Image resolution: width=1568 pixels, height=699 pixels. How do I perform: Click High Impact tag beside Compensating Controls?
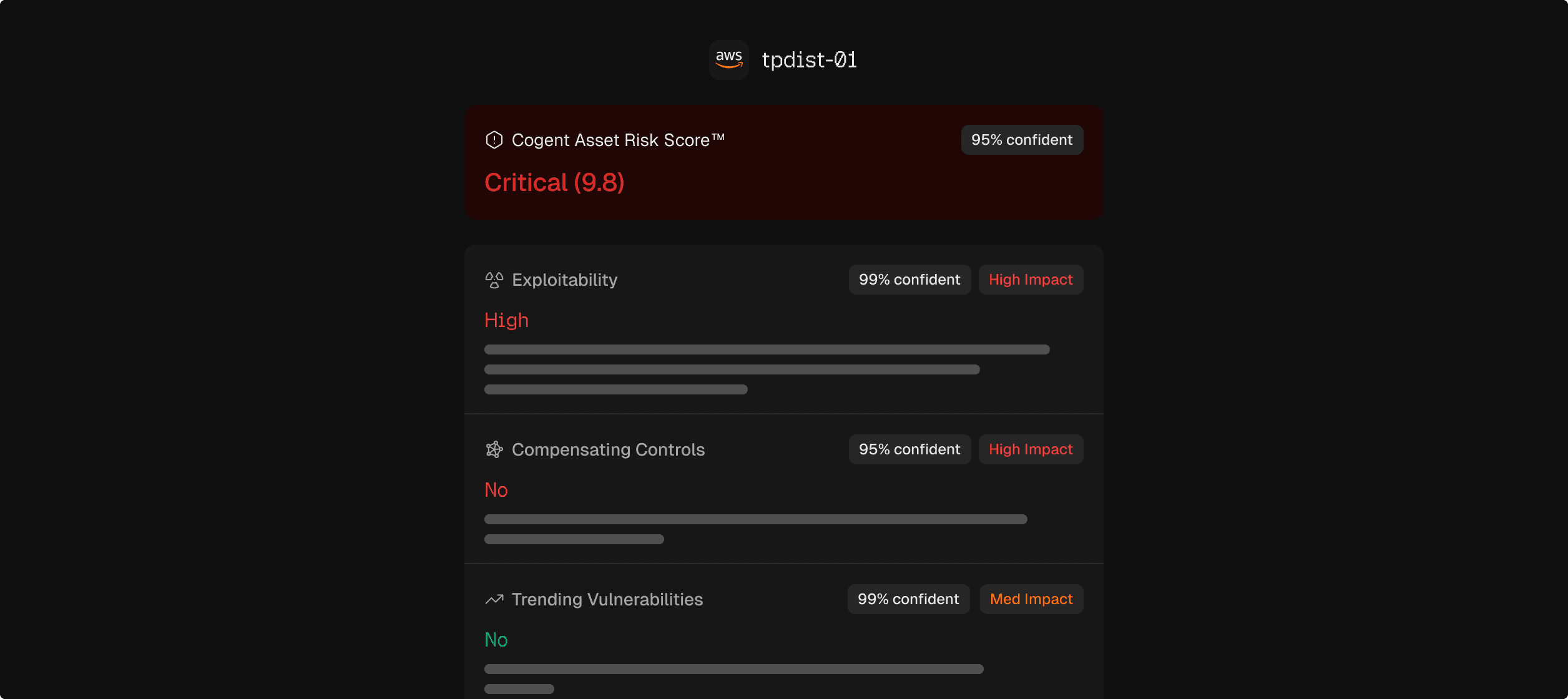tap(1031, 449)
